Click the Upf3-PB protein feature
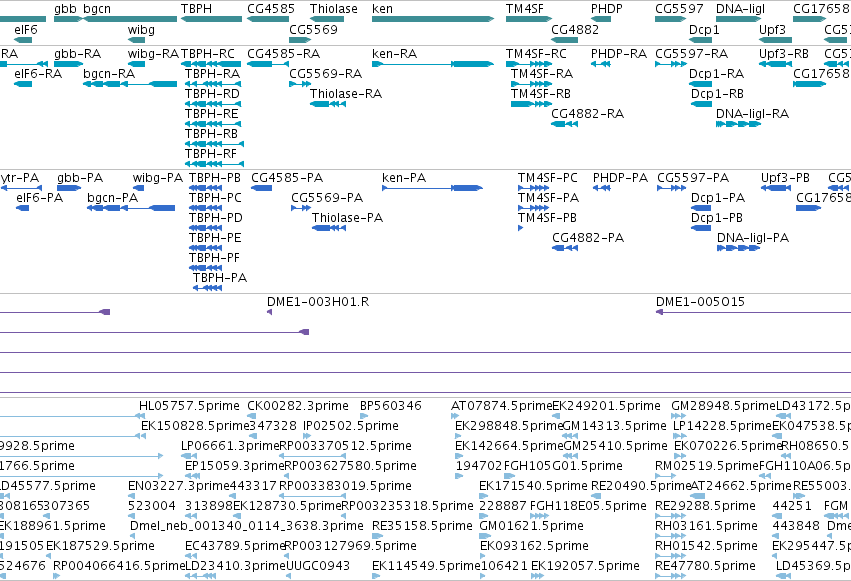 click(776, 188)
